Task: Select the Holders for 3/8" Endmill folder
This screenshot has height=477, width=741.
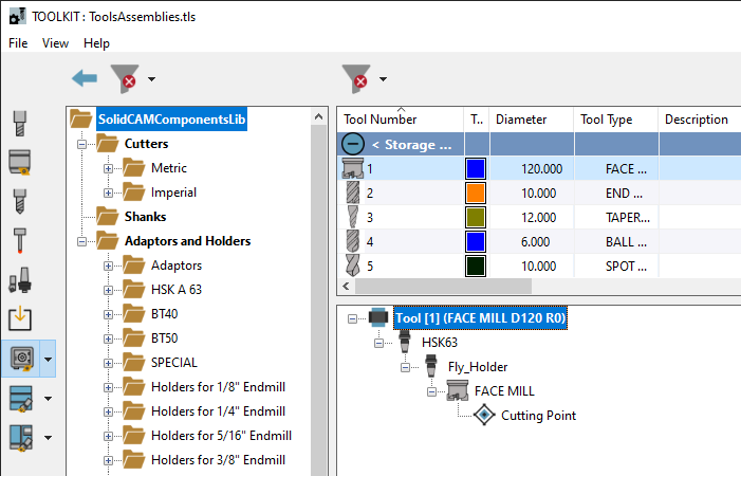Action: pos(218,460)
